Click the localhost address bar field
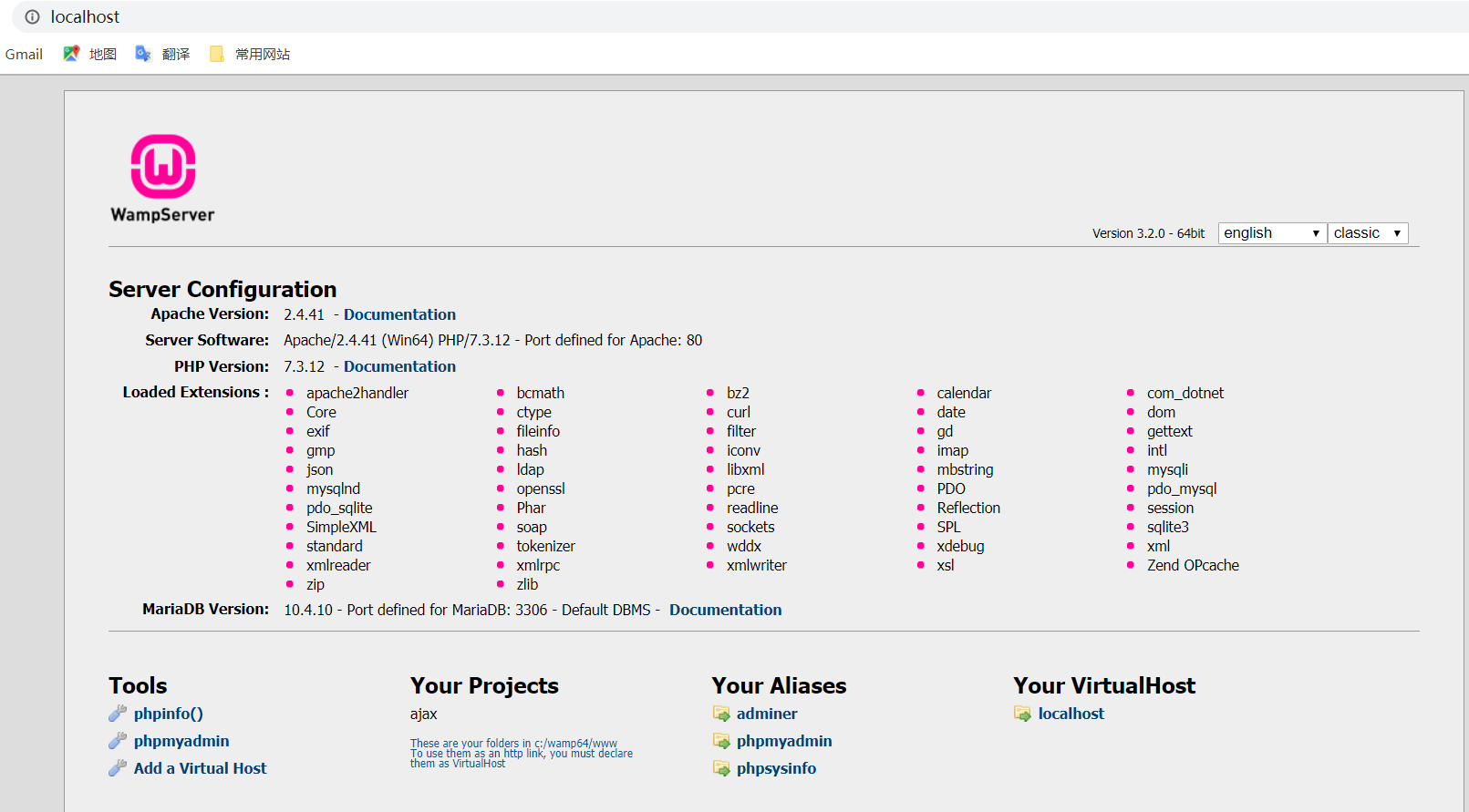The width and height of the screenshot is (1469, 812). click(x=740, y=17)
